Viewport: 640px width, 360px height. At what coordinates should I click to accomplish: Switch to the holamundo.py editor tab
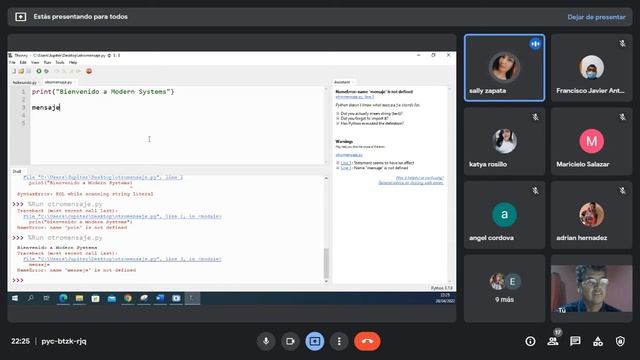pos(25,82)
